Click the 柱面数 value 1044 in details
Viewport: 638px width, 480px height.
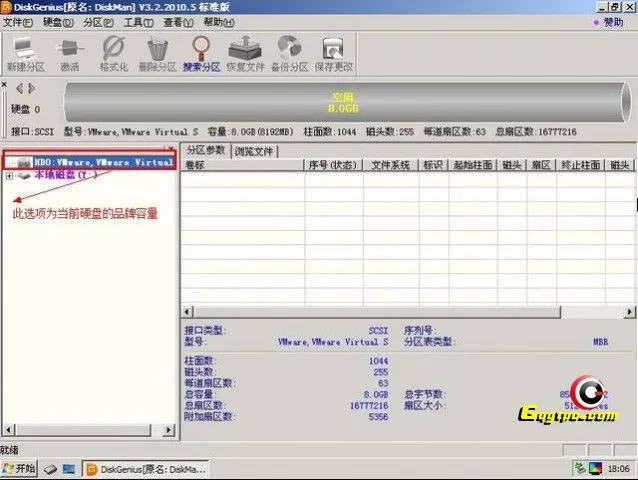coord(378,361)
